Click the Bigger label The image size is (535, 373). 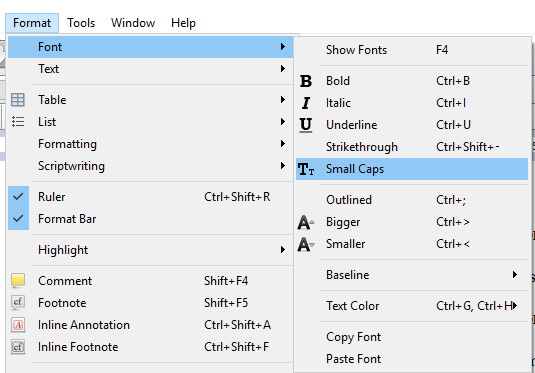(343, 222)
